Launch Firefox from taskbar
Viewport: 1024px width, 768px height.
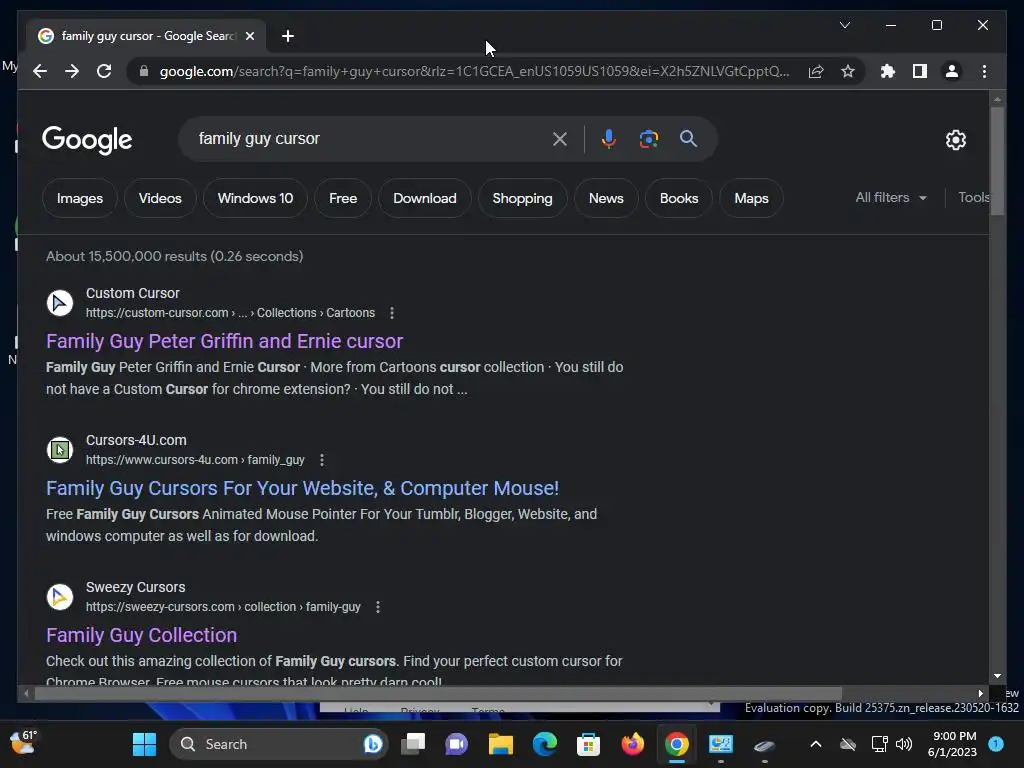[632, 744]
